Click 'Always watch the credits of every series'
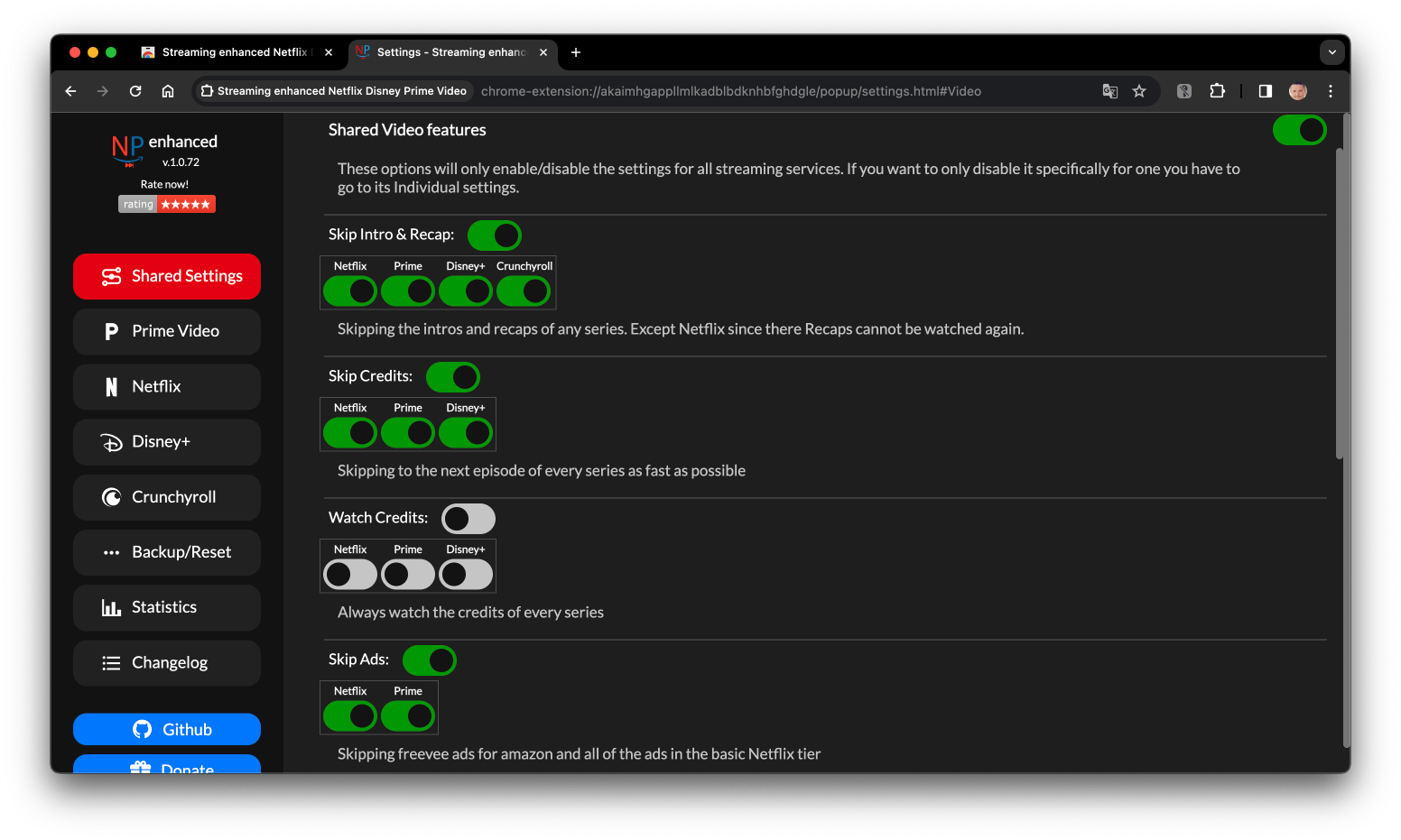The image size is (1401, 840). (x=470, y=613)
